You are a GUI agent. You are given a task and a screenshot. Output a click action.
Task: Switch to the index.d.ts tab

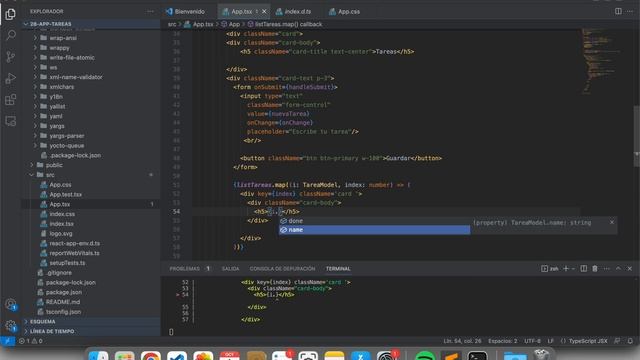click(294, 11)
